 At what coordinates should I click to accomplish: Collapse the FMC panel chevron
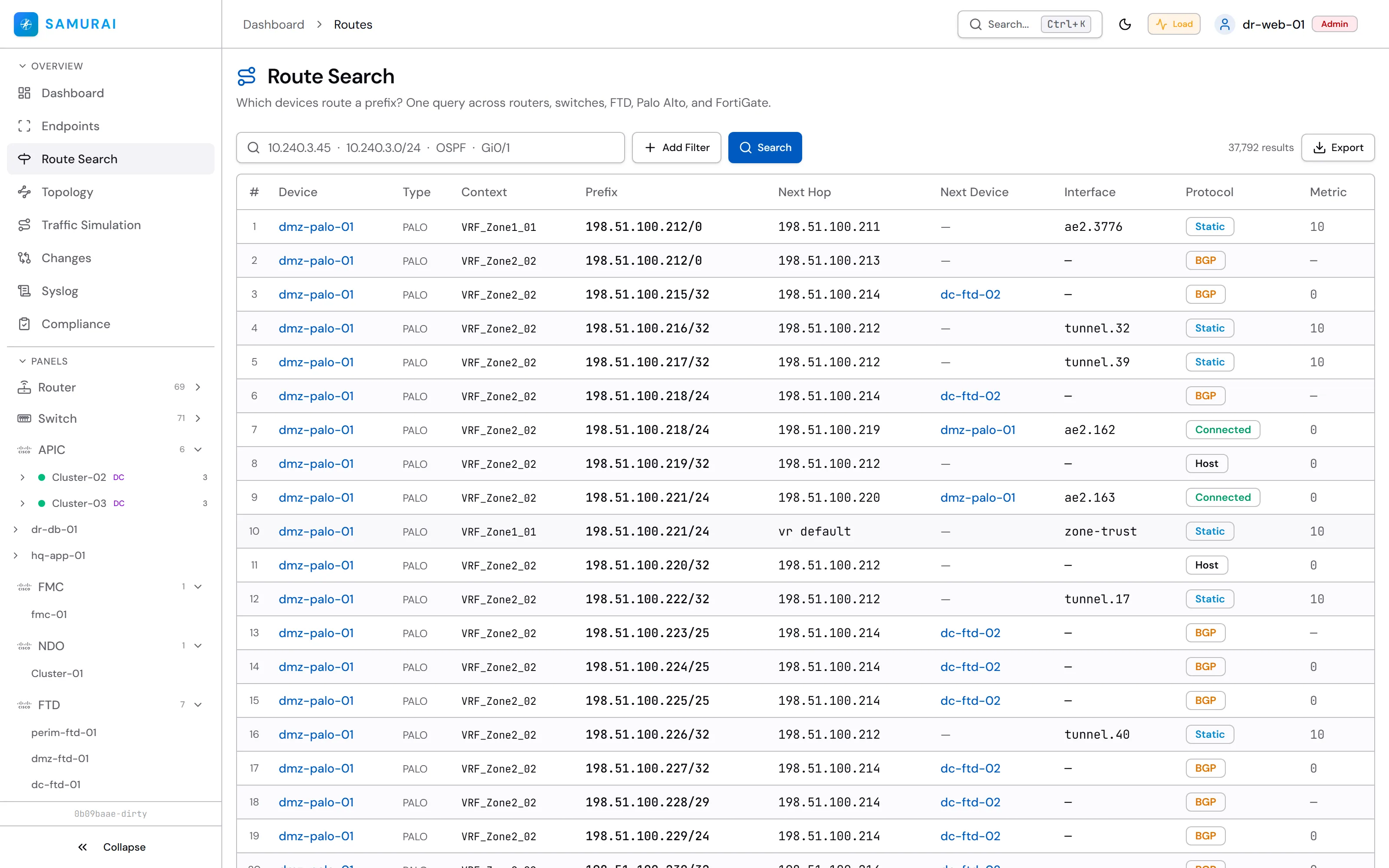point(198,587)
